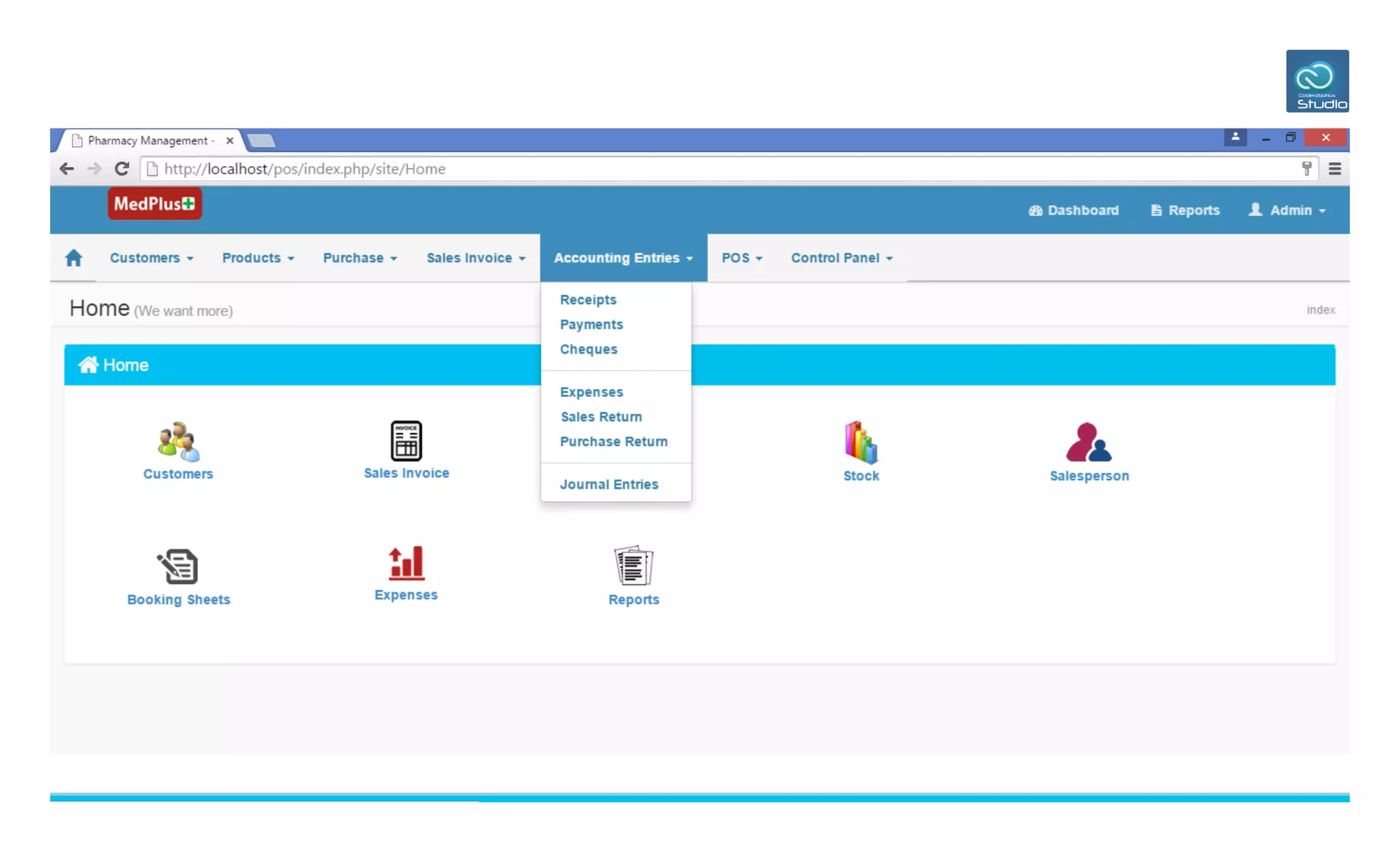Click the Stock bar chart icon
The width and height of the screenshot is (1400, 850).
pyautogui.click(x=861, y=442)
